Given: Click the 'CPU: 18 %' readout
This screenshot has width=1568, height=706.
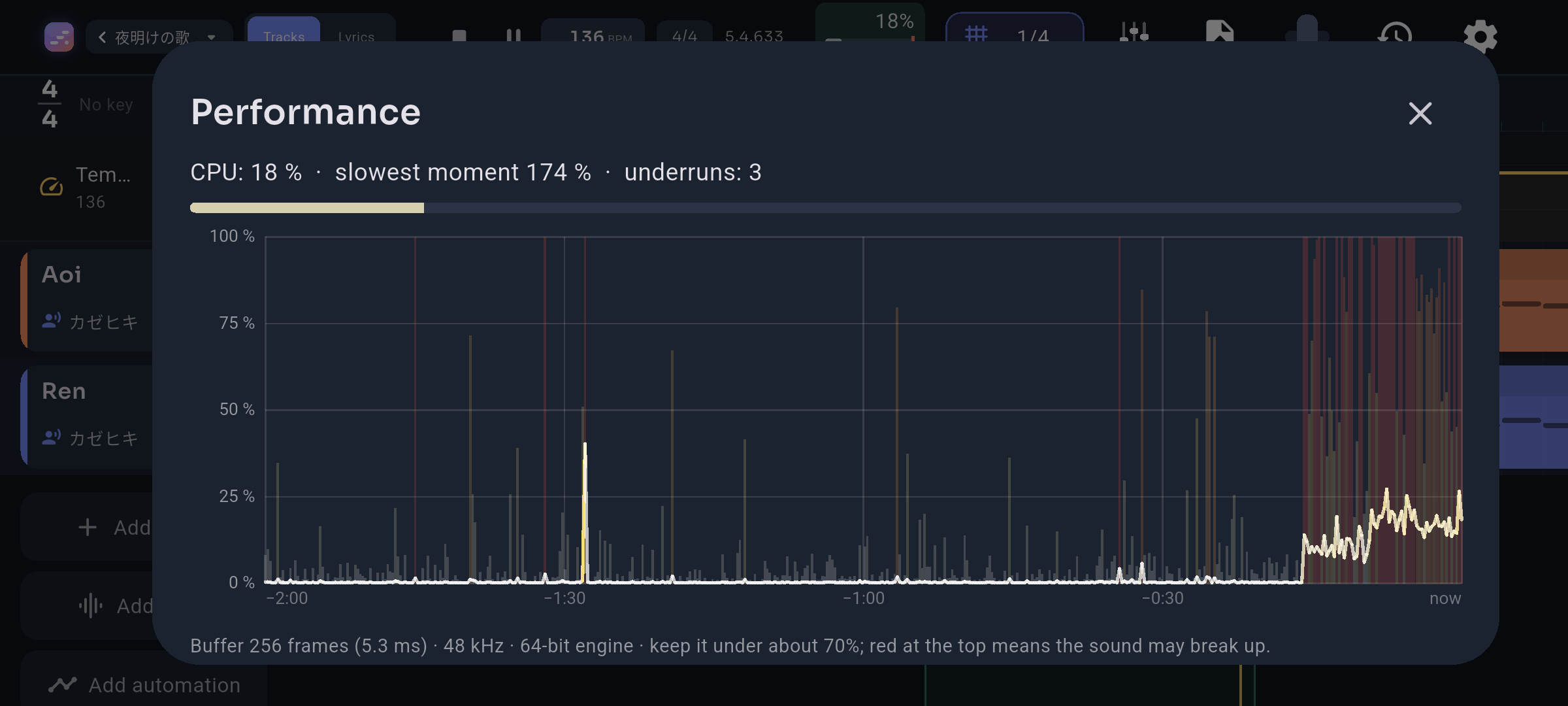Looking at the screenshot, I should [x=246, y=173].
